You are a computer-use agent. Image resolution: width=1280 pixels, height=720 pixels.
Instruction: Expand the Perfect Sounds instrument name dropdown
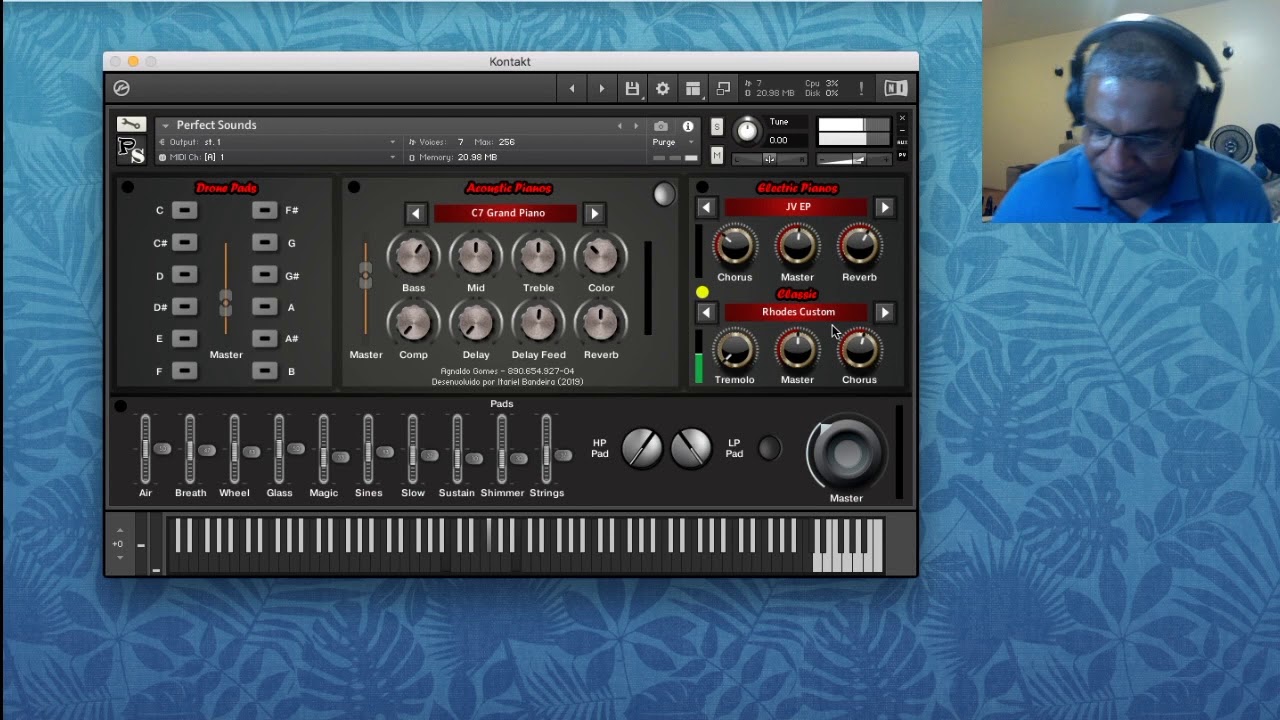coord(165,126)
